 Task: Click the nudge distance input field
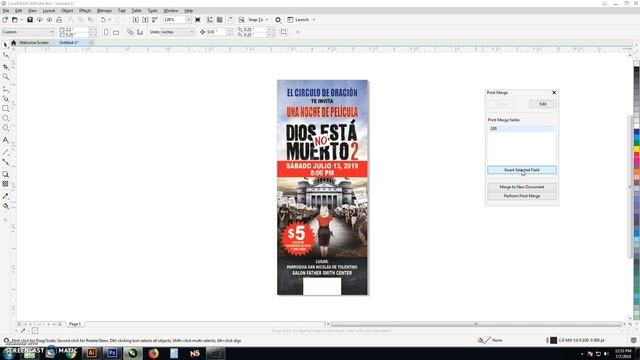pos(216,32)
